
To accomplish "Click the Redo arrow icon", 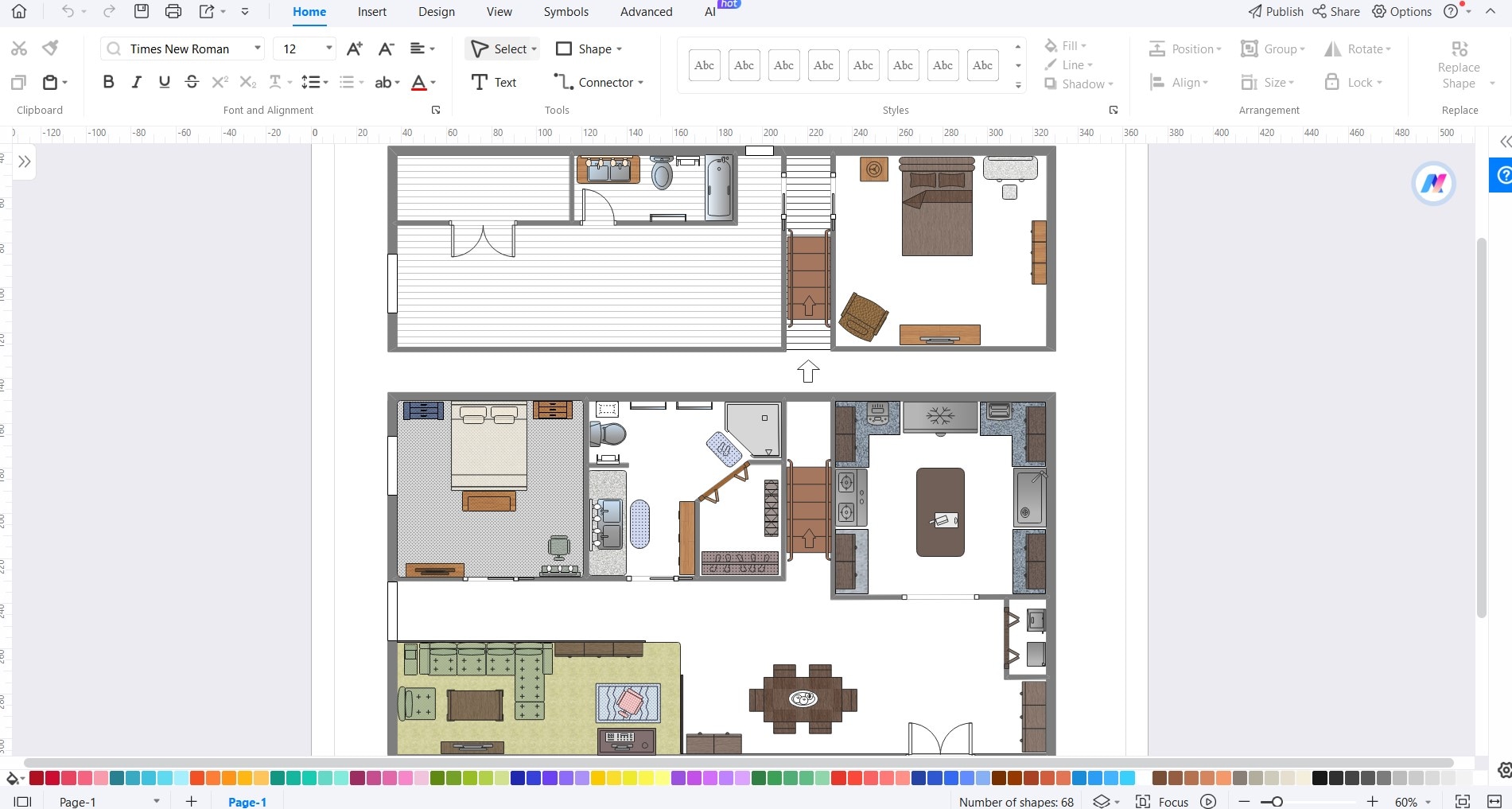I will [109, 11].
